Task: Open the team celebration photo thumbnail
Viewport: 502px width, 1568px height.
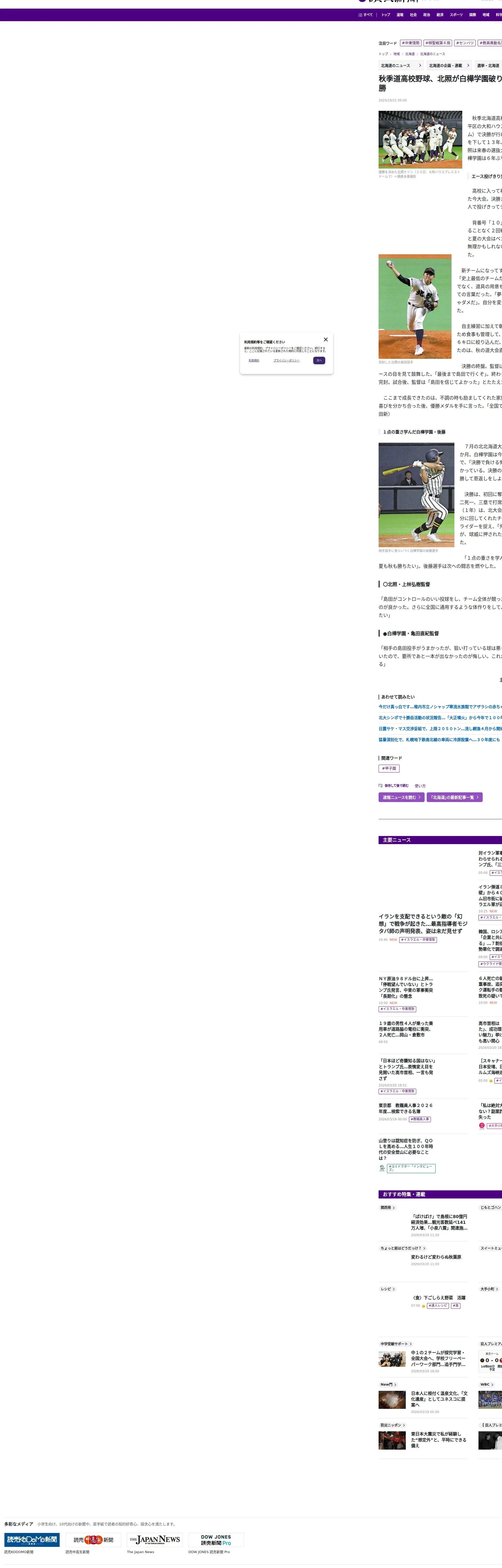Action: pyautogui.click(x=420, y=139)
